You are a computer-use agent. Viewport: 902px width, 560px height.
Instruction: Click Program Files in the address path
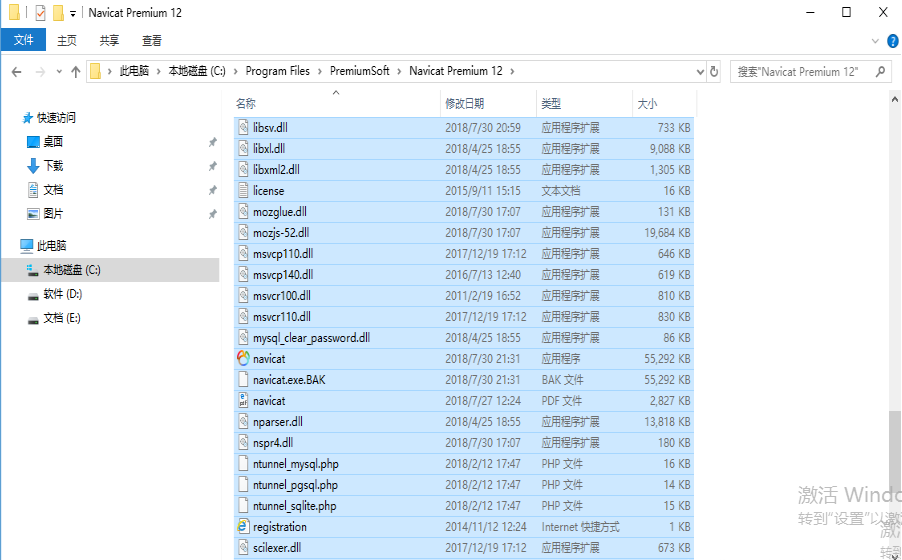pyautogui.click(x=278, y=71)
